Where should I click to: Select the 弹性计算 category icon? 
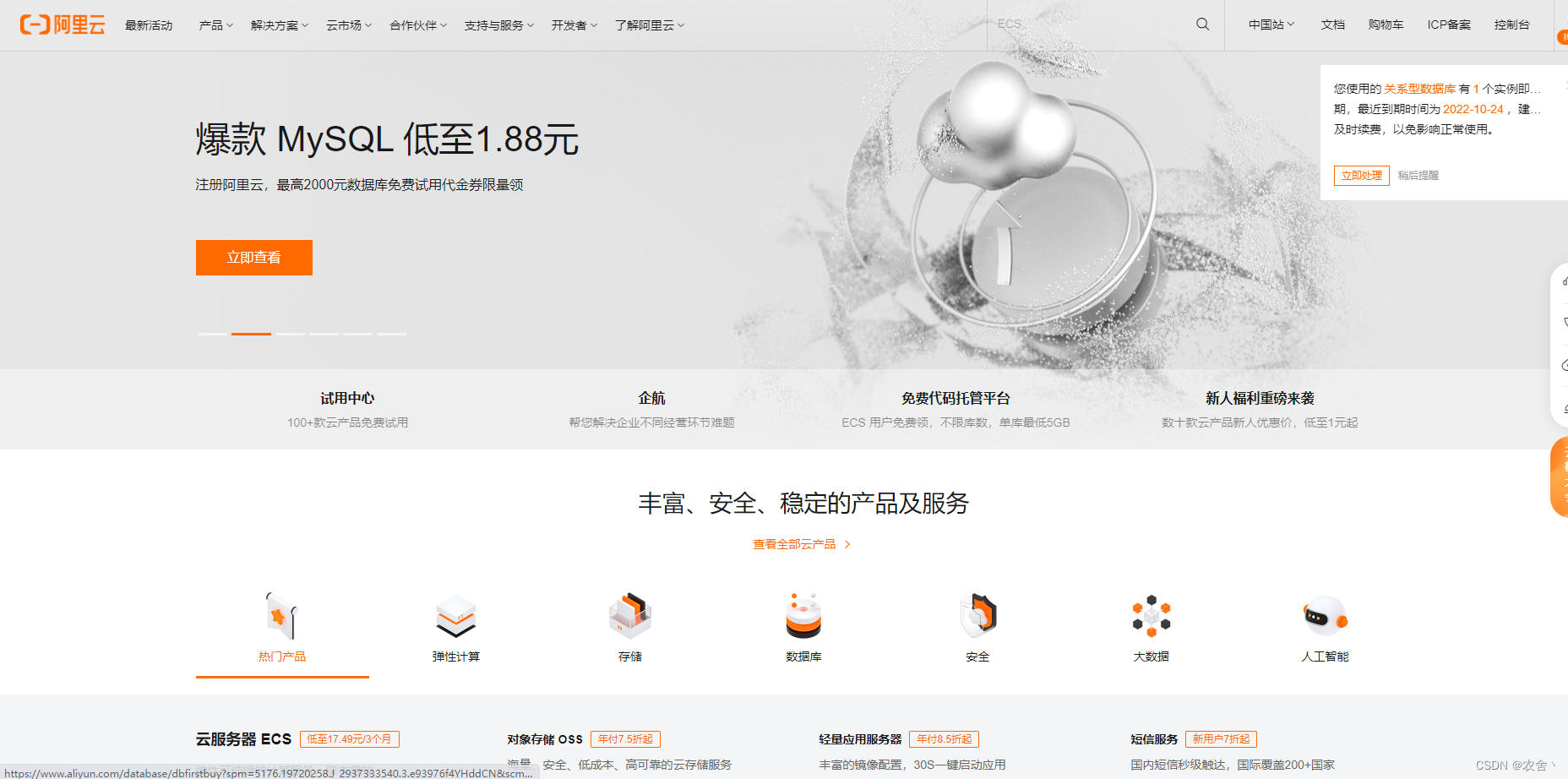[x=456, y=616]
